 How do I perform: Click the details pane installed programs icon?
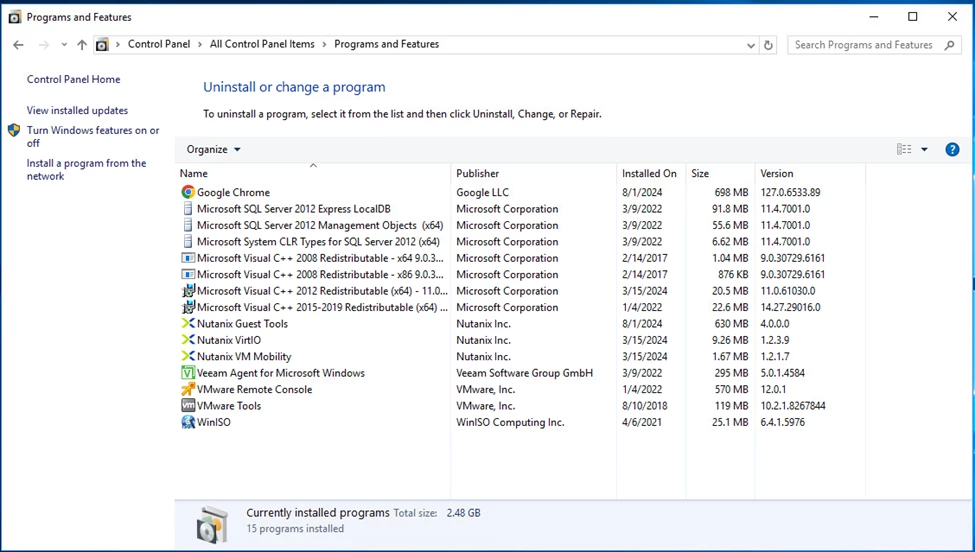coord(212,525)
